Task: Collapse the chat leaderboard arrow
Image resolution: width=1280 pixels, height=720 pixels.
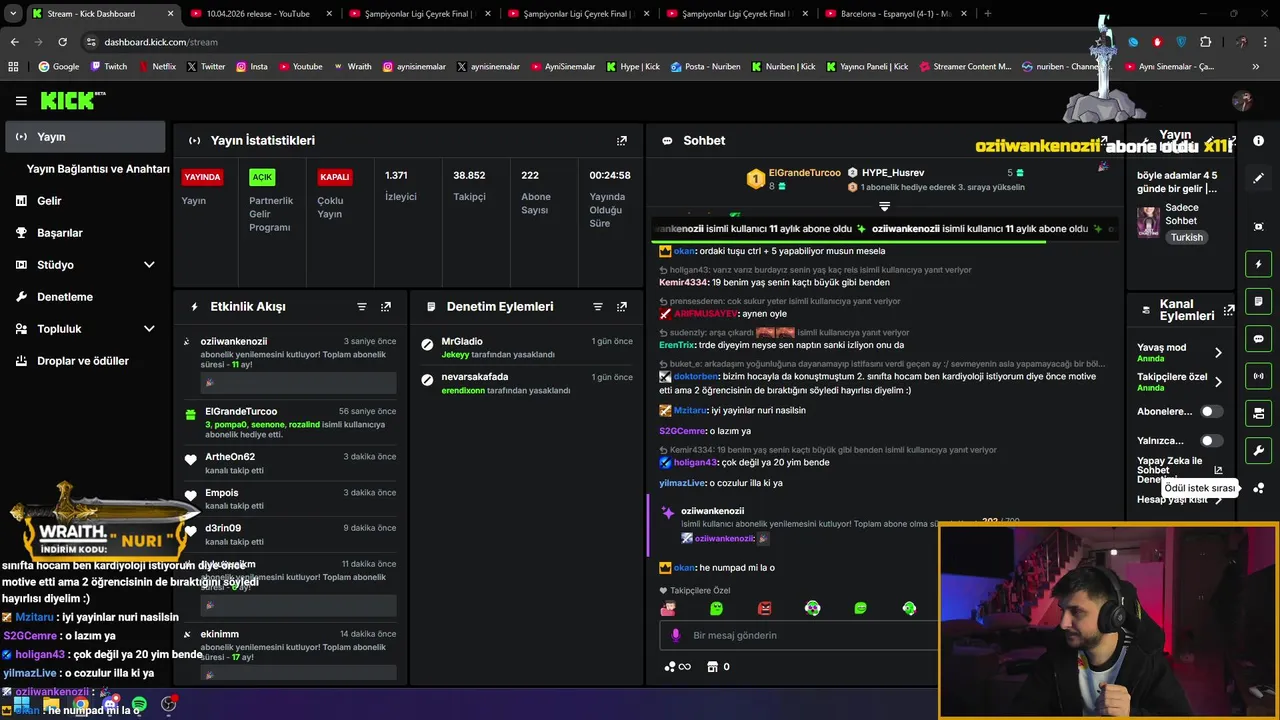Action: (x=884, y=206)
